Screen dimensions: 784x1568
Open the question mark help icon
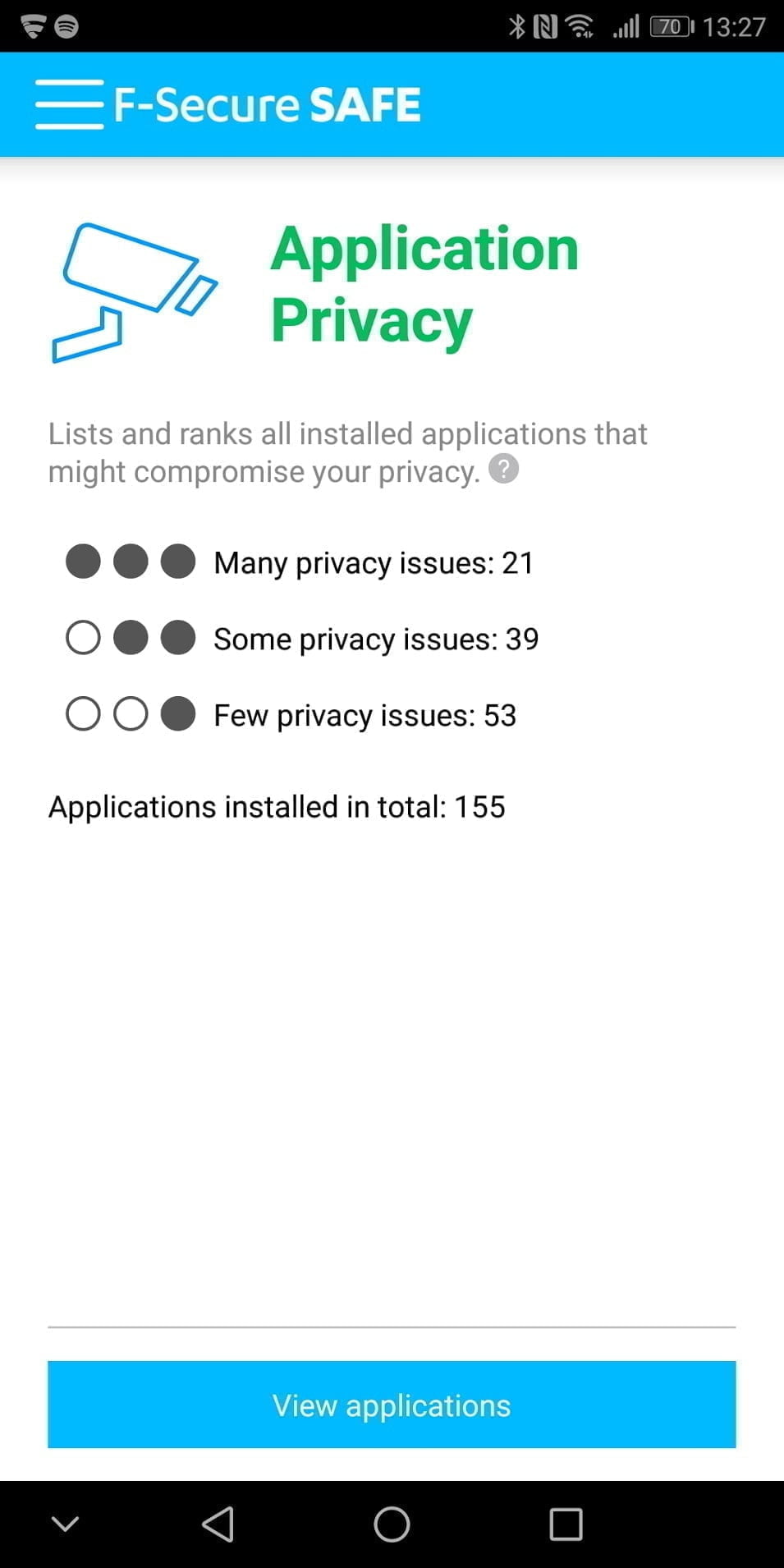(503, 470)
